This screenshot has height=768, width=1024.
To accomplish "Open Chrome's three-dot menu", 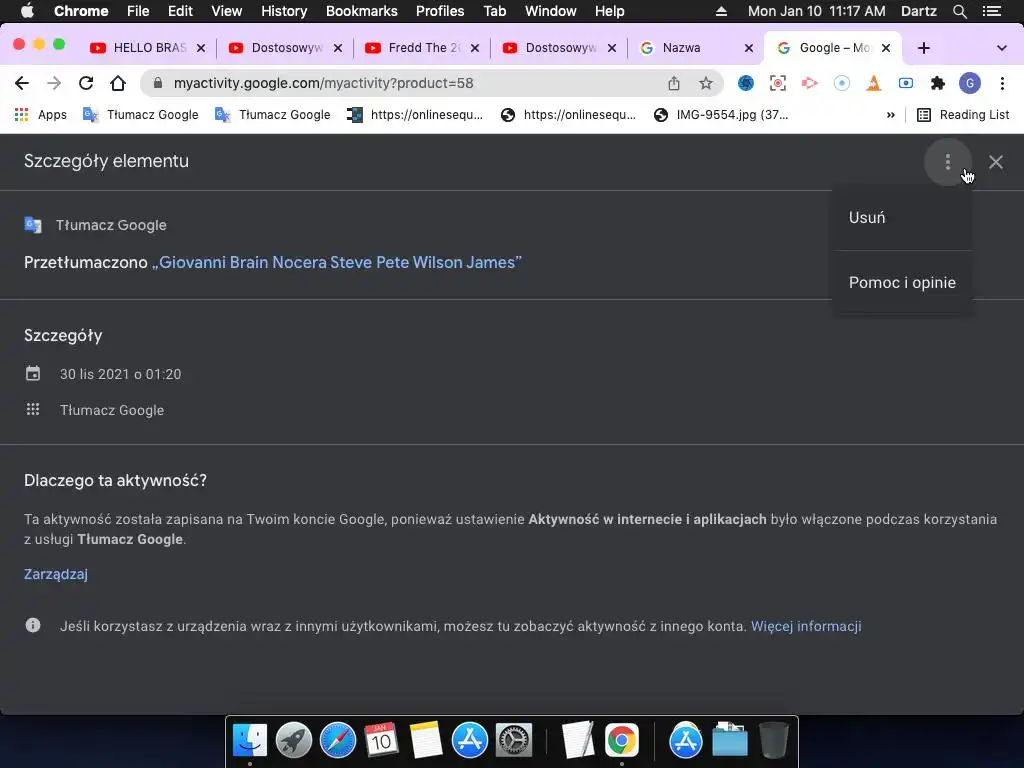I will click(x=1002, y=83).
